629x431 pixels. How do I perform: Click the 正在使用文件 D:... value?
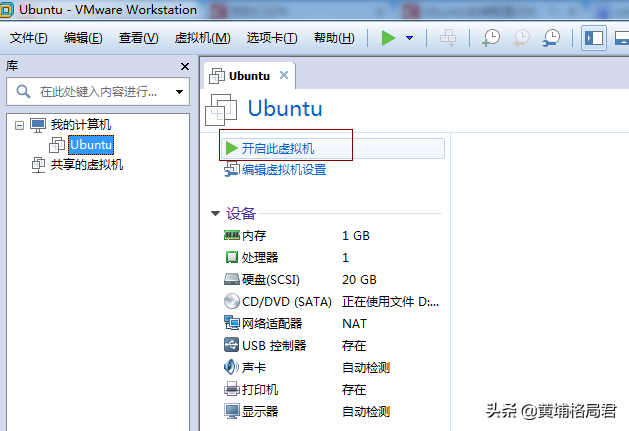390,302
